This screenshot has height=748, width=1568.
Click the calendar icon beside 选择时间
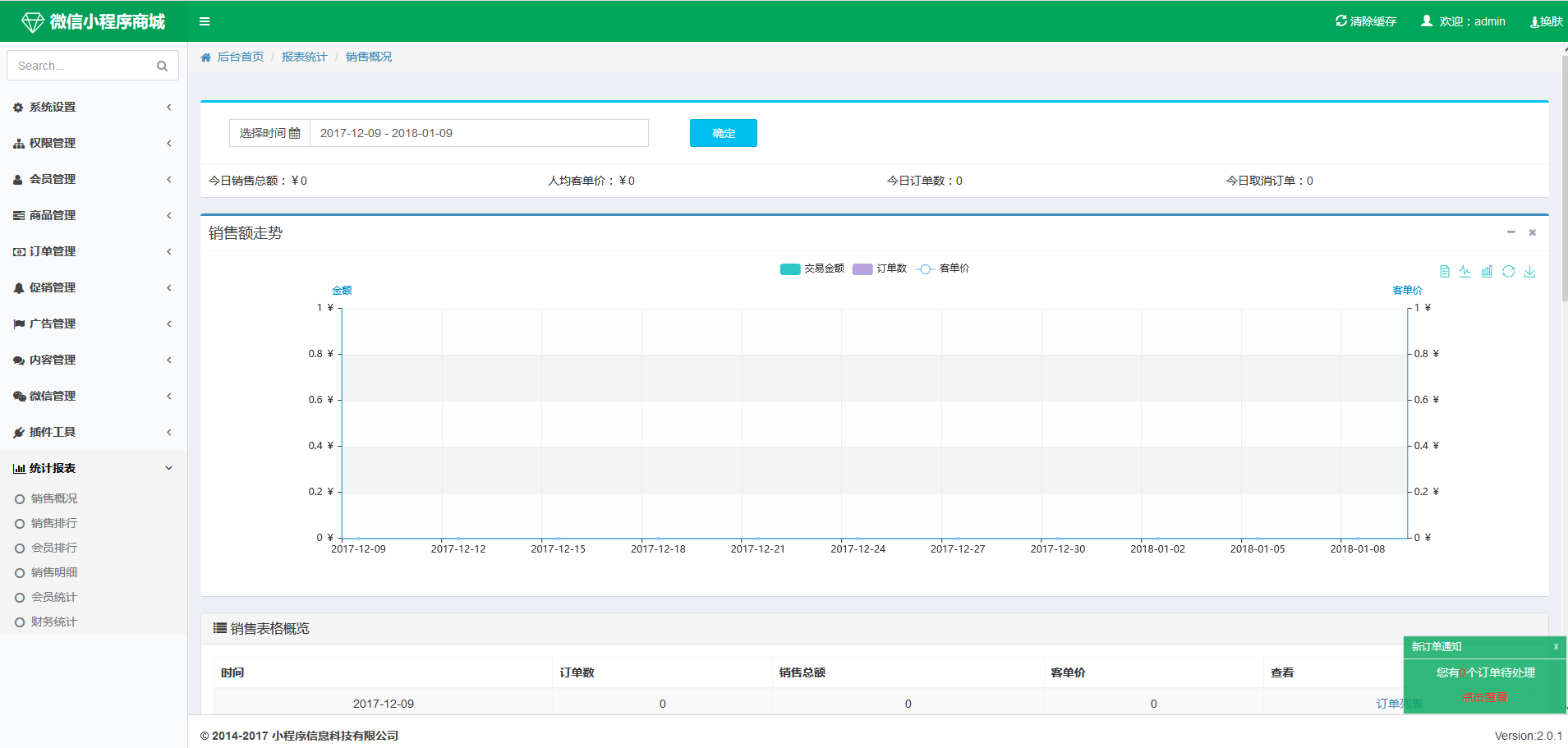pos(295,133)
